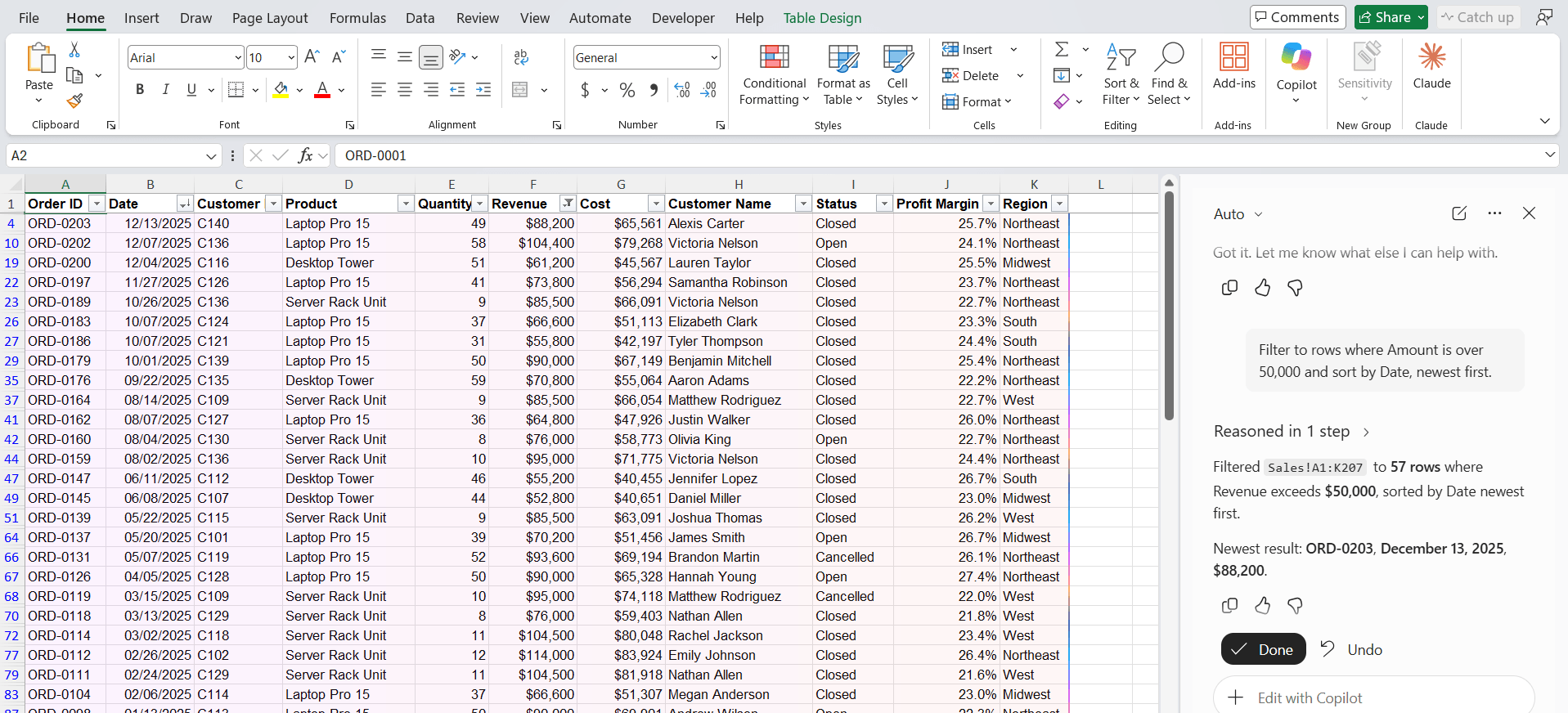Toggle Italic formatting
This screenshot has width=1568, height=713.
tap(165, 90)
